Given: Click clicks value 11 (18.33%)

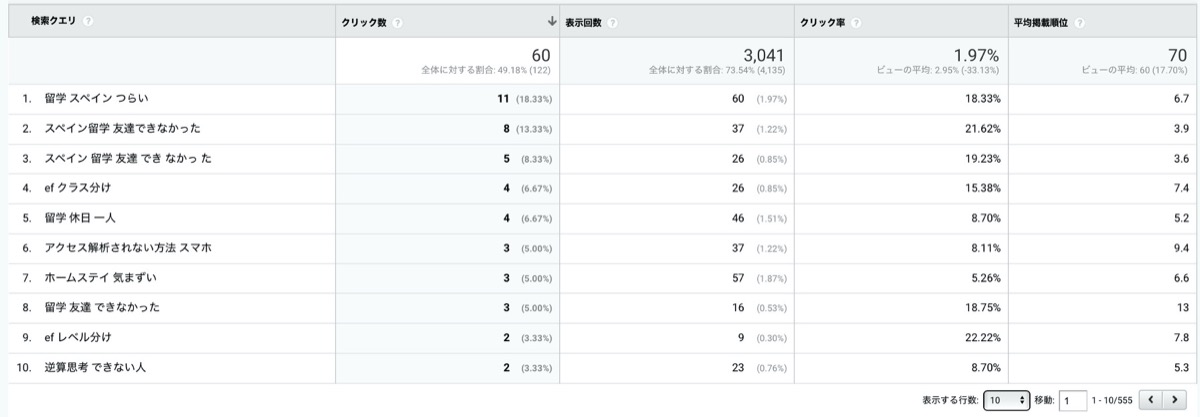Looking at the screenshot, I should 524,98.
